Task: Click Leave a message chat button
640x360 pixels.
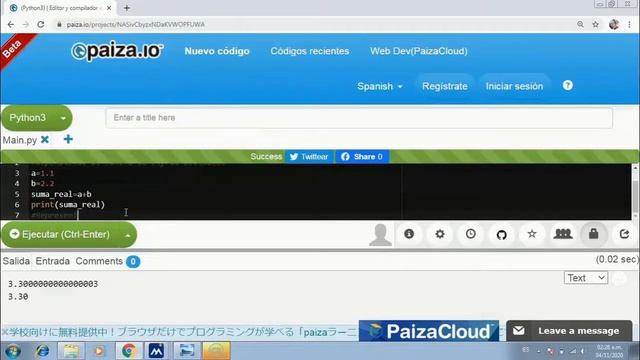Action: click(x=569, y=331)
